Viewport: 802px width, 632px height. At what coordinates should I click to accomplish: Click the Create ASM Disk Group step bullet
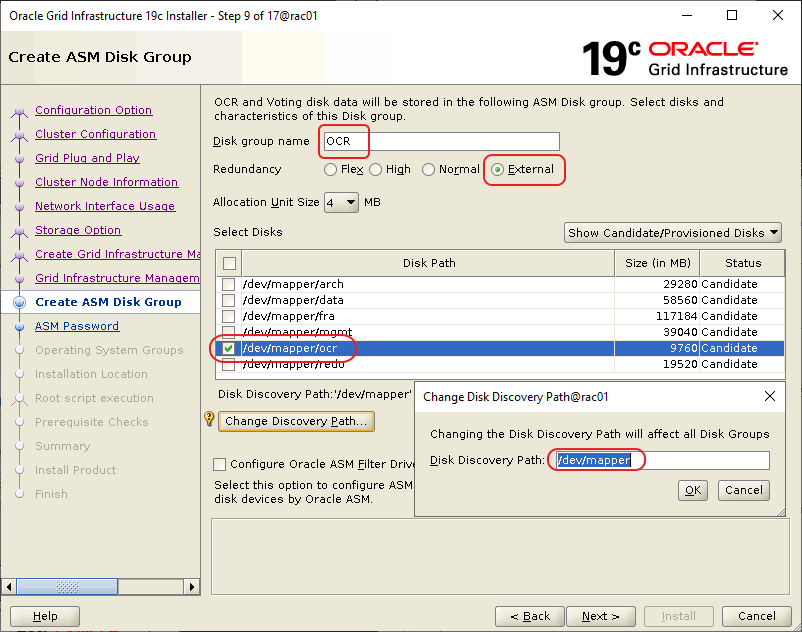(19, 302)
